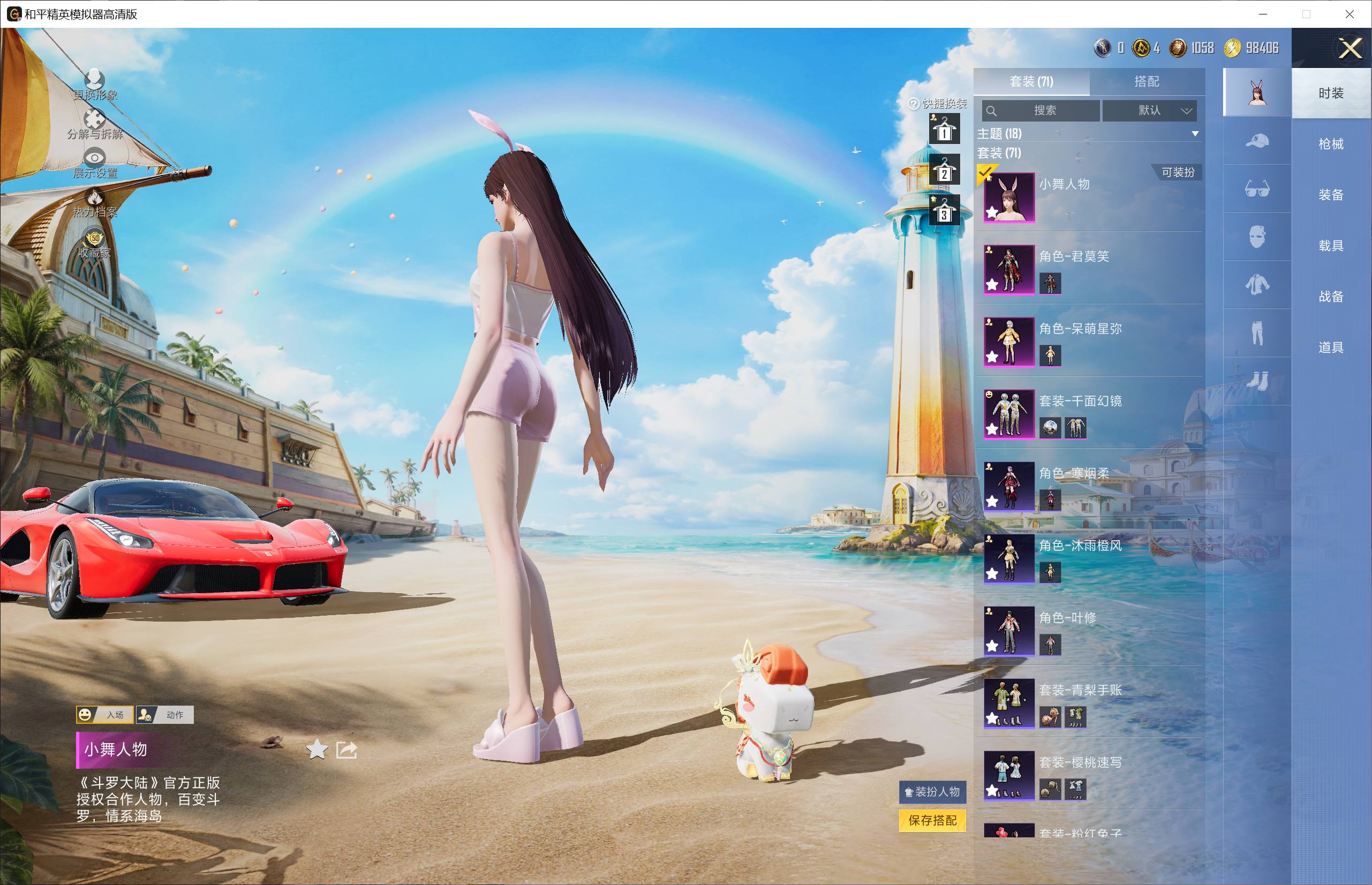
Task: Select the 搭配 tab
Action: click(1147, 81)
